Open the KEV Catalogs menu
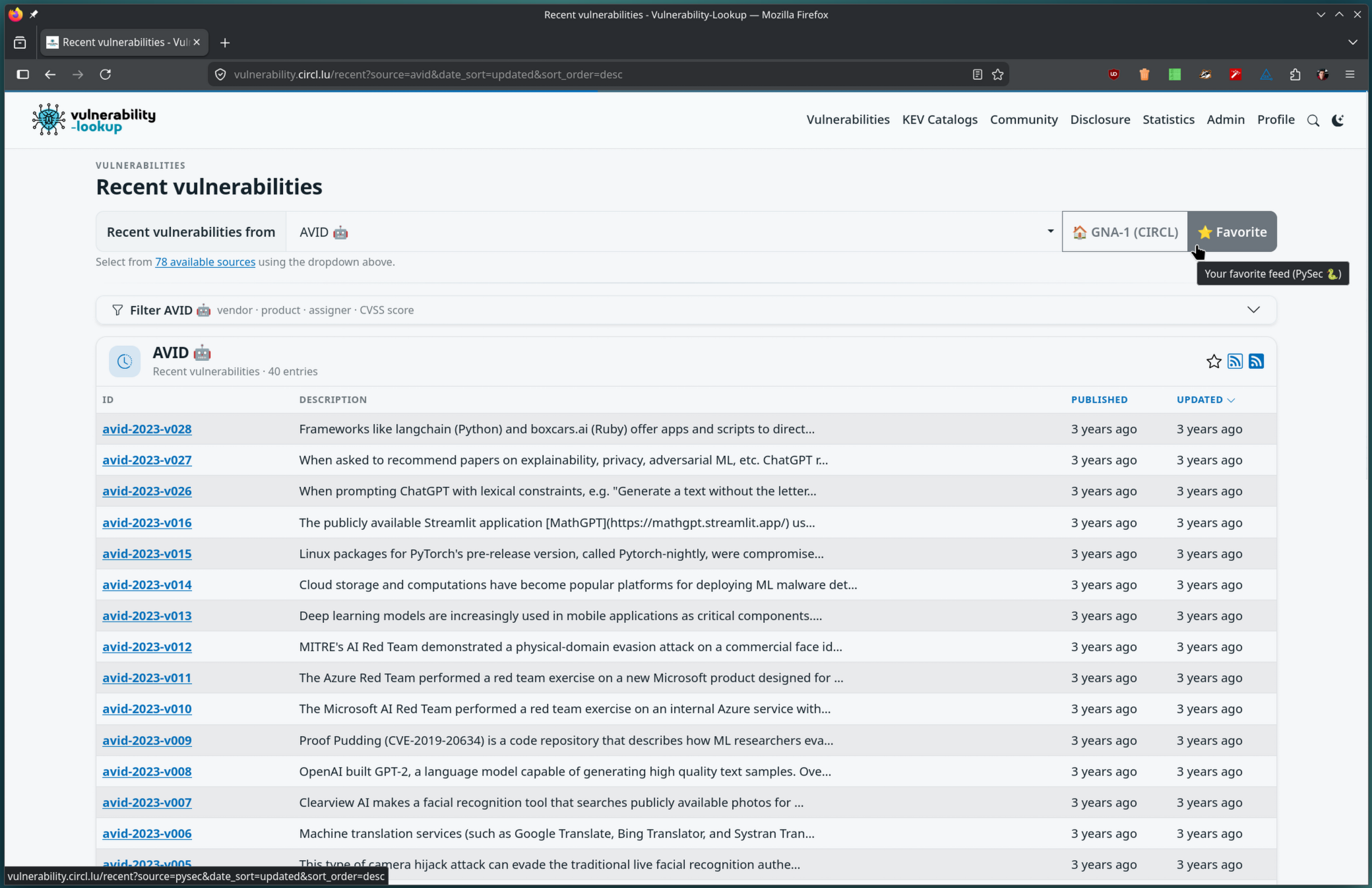The image size is (1372, 888). [x=939, y=119]
